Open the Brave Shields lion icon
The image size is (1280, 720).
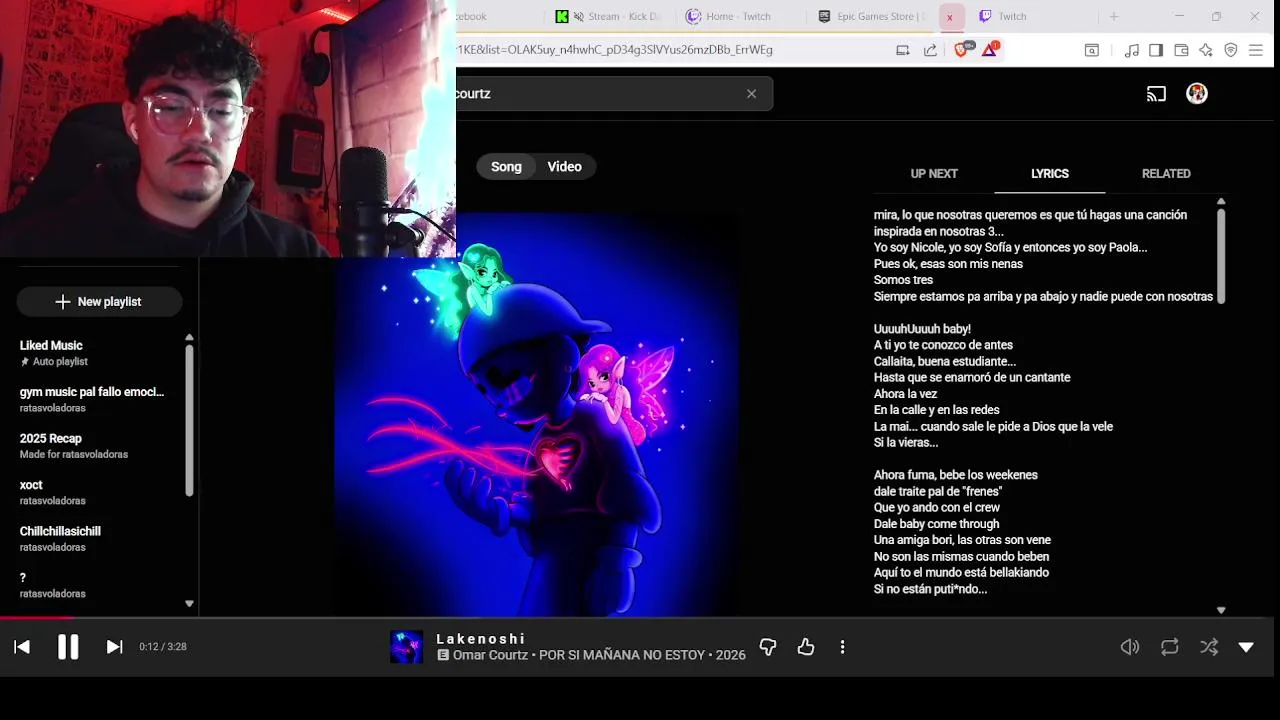[962, 49]
